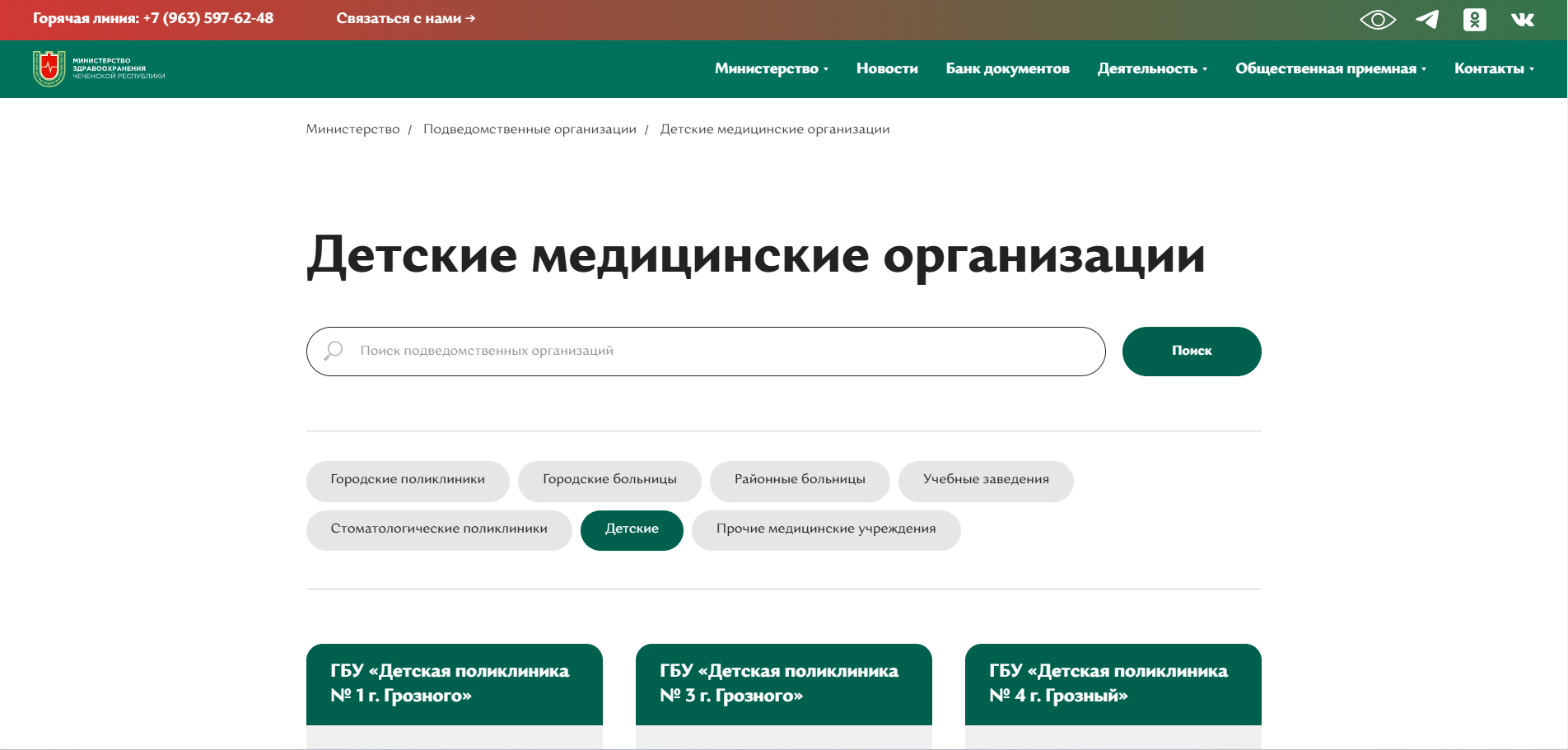Image resolution: width=1568 pixels, height=750 pixels.
Task: Select the Городские больницы filter tab
Action: coord(609,481)
